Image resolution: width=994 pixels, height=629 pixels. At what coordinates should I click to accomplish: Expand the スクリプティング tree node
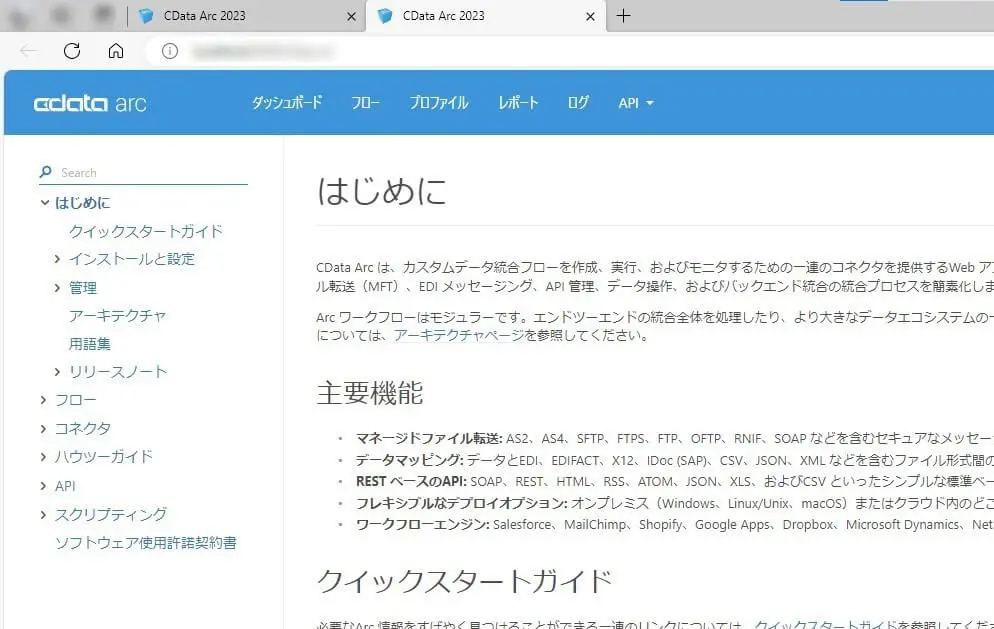click(x=43, y=514)
